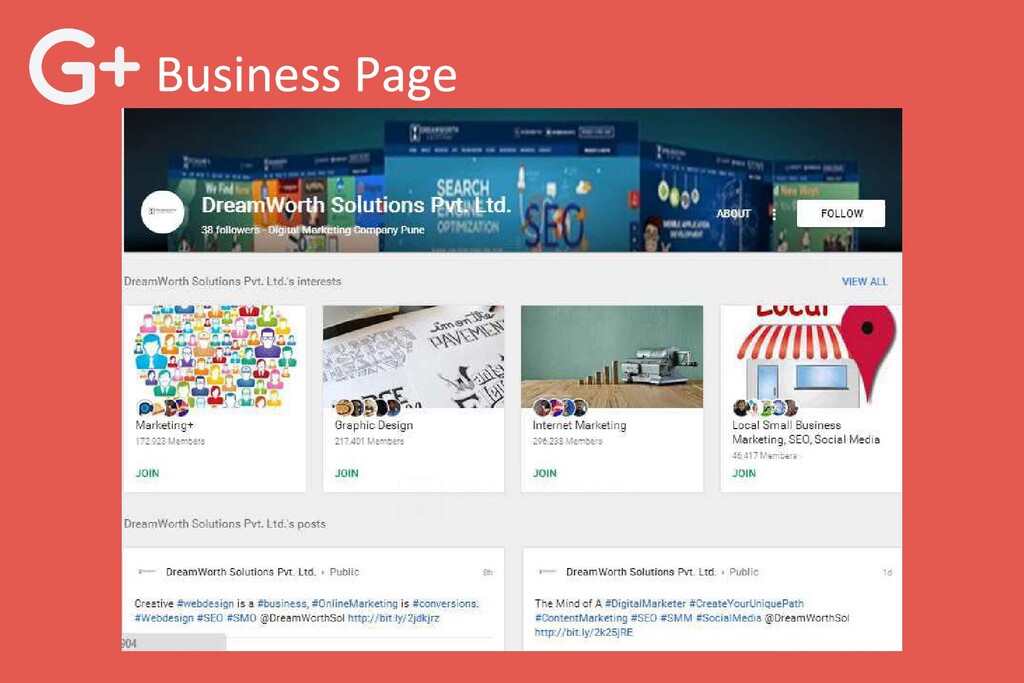Open DreamWorth Solutions round profile avatar
The image size is (1024, 683).
tap(163, 212)
